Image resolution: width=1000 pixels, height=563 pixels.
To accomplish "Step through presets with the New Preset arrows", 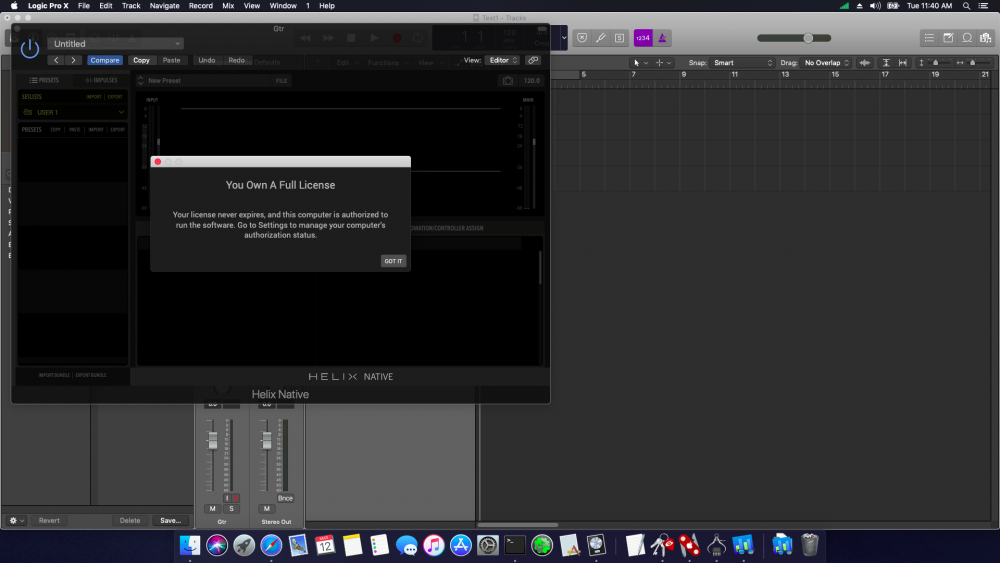I will (140, 80).
